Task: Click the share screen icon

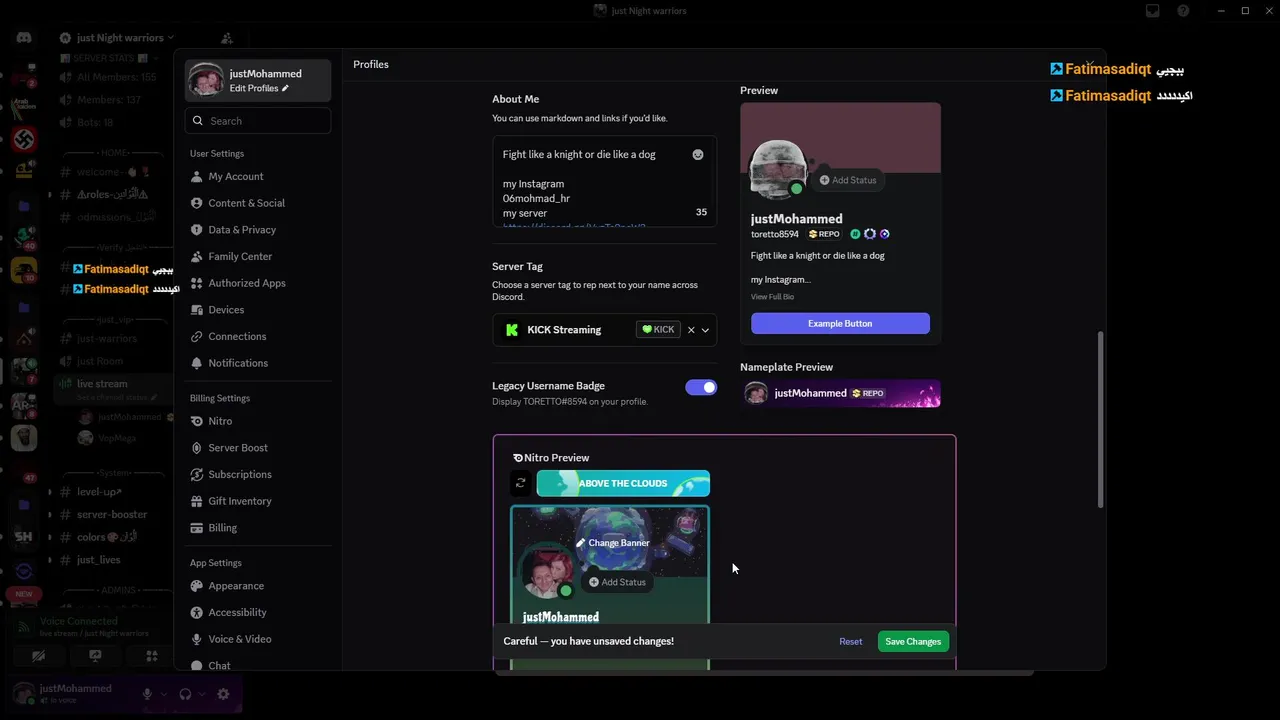Action: [x=95, y=656]
